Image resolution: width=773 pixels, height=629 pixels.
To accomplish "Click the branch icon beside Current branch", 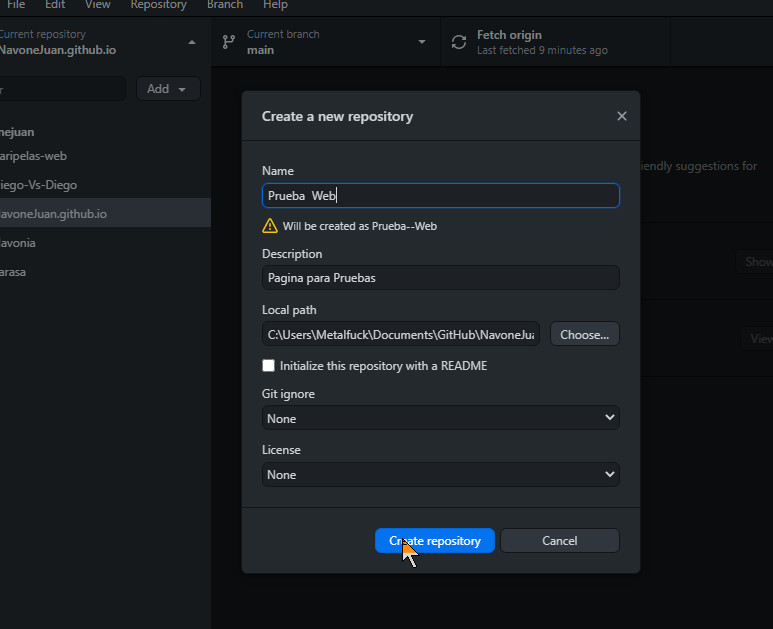I will point(229,42).
